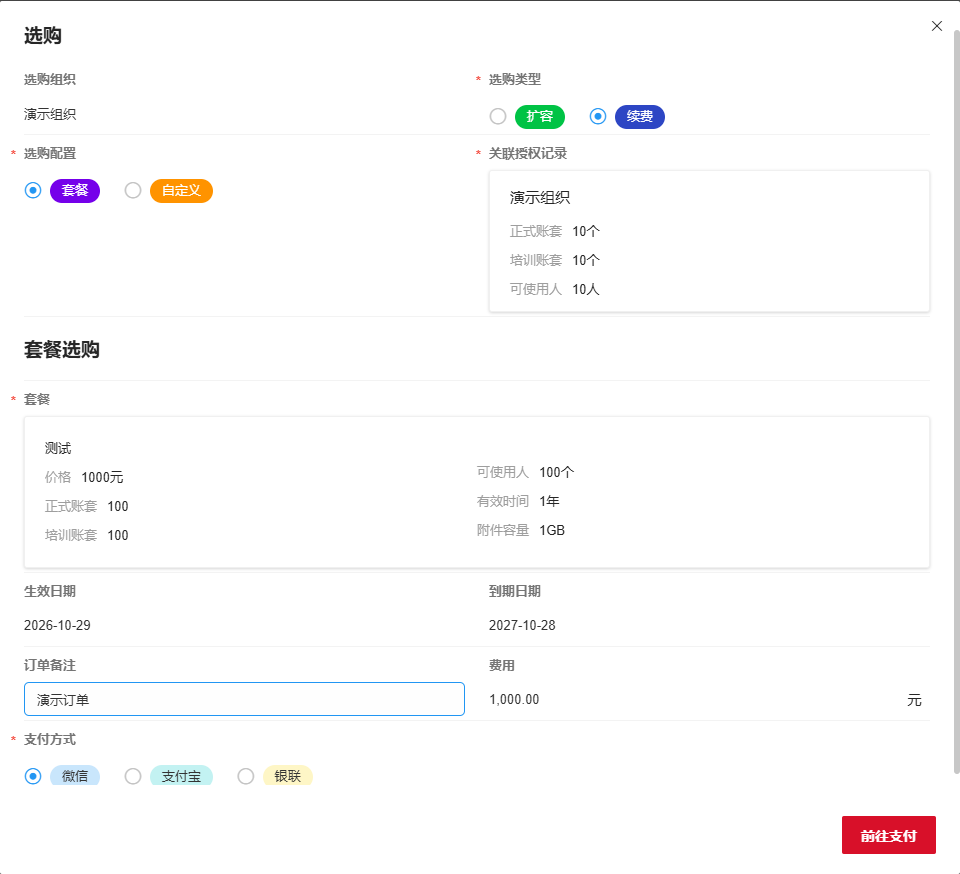Select the 续费 purchase type radio
Image resolution: width=960 pixels, height=874 pixels.
tap(597, 116)
